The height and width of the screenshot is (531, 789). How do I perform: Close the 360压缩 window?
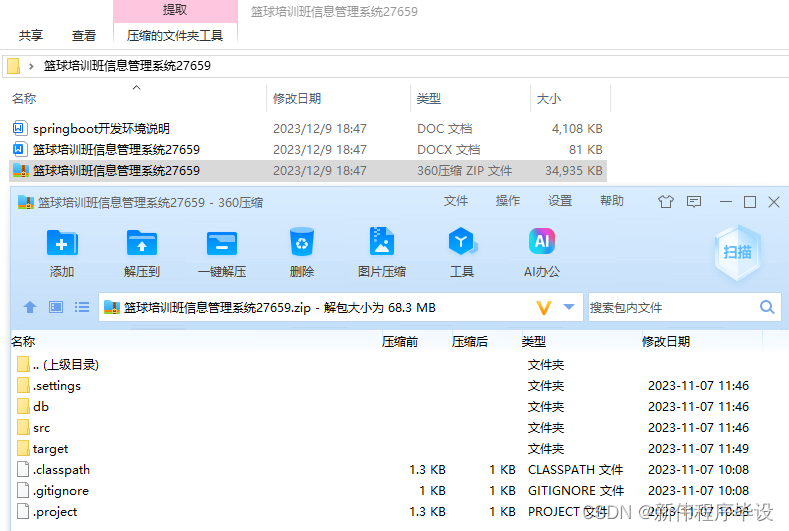point(774,202)
